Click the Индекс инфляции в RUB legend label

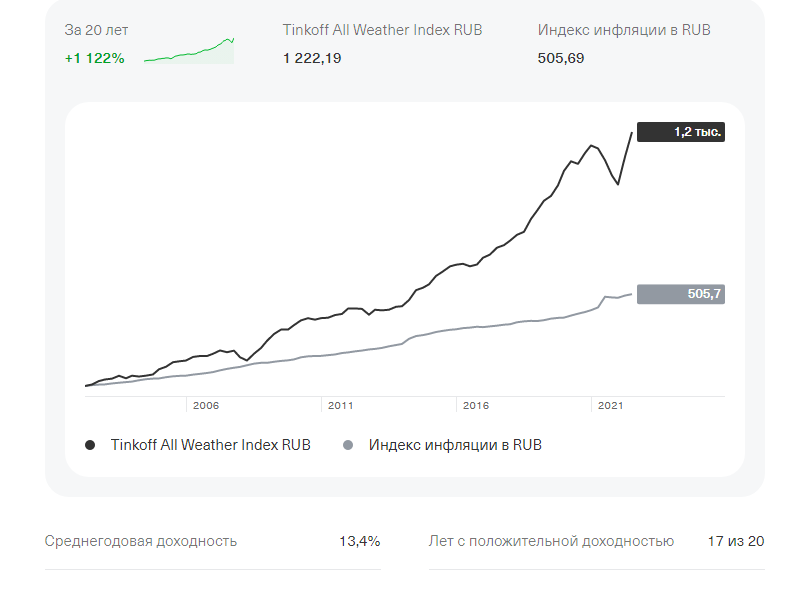(x=455, y=445)
